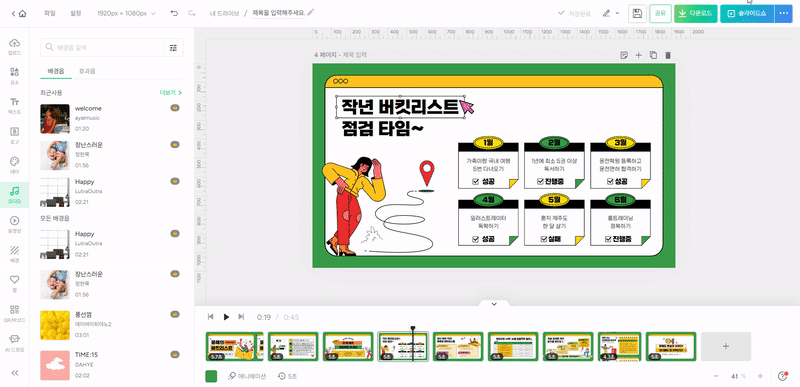Open 애니메이션 animation settings

point(247,376)
